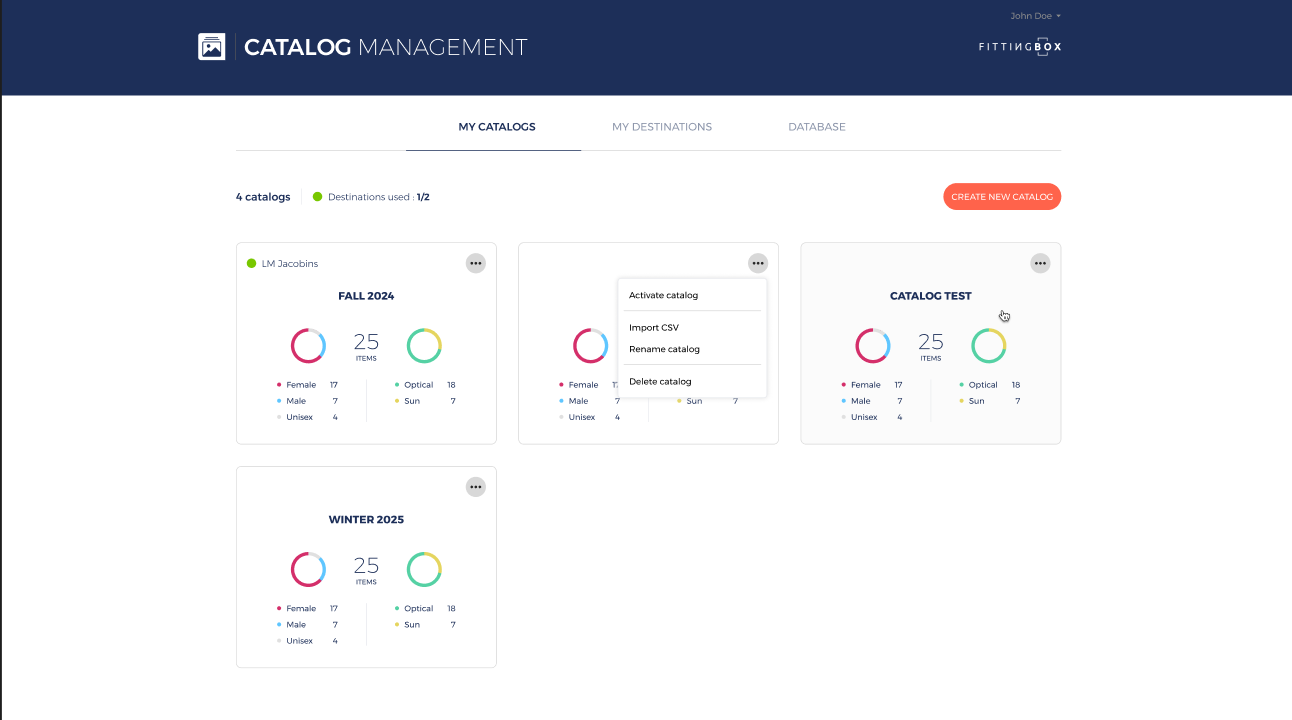Switch to the MY DESTINATIONS tab
Viewport: 1292px width, 720px height.
pos(662,127)
